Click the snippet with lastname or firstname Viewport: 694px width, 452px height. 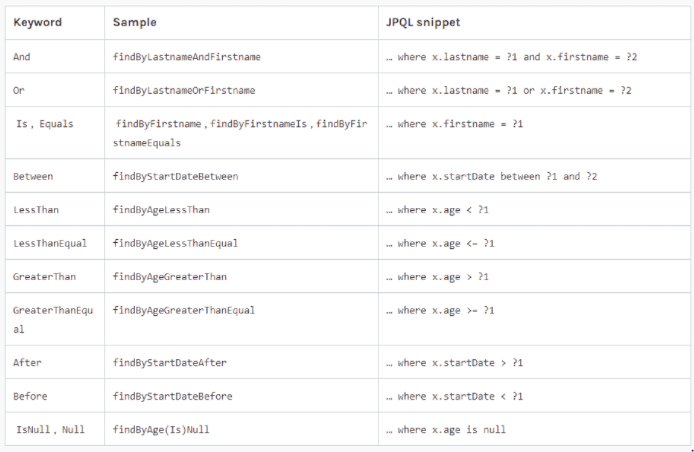click(509, 90)
